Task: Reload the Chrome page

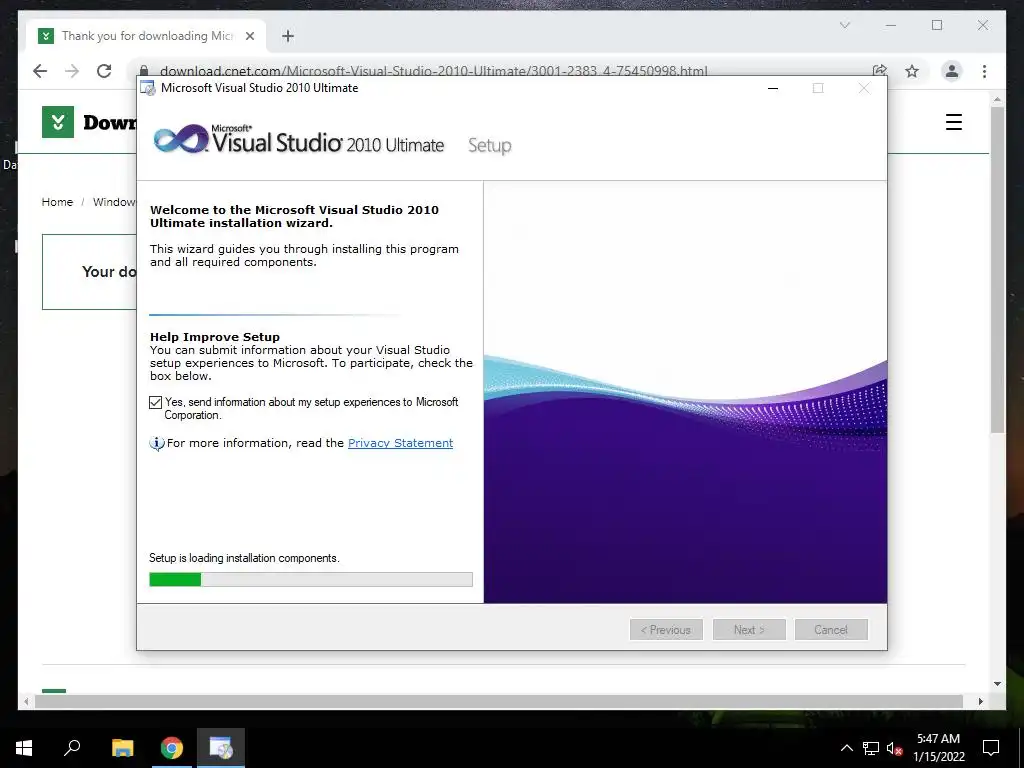Action: click(x=104, y=71)
